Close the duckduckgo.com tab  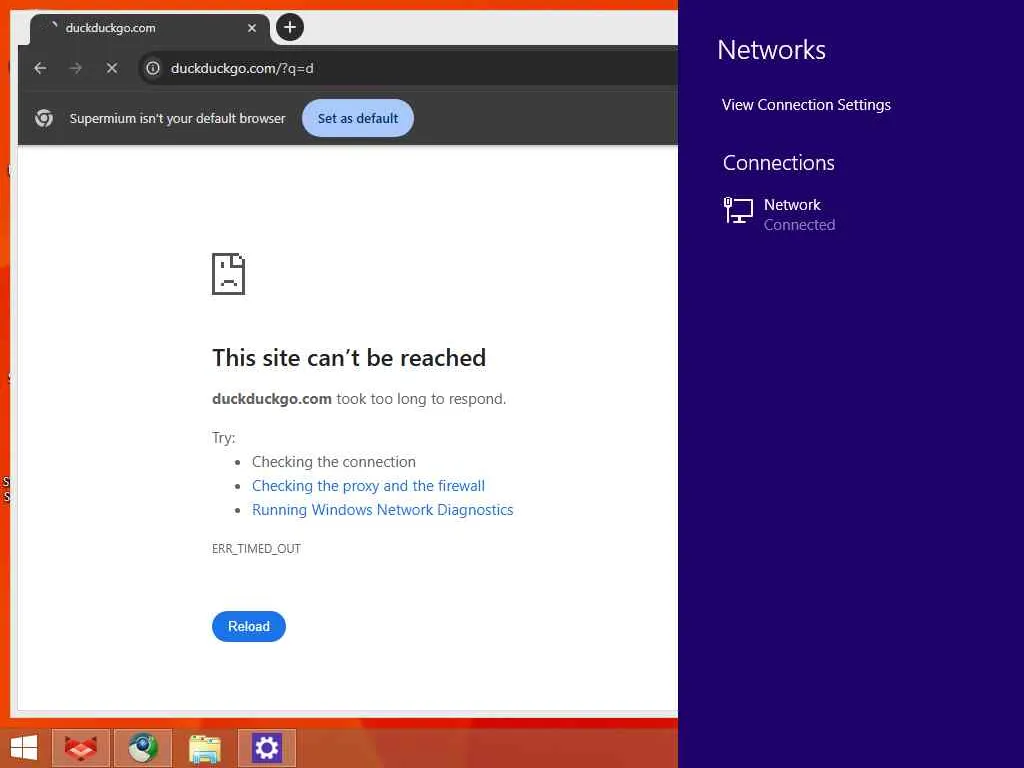coord(252,28)
